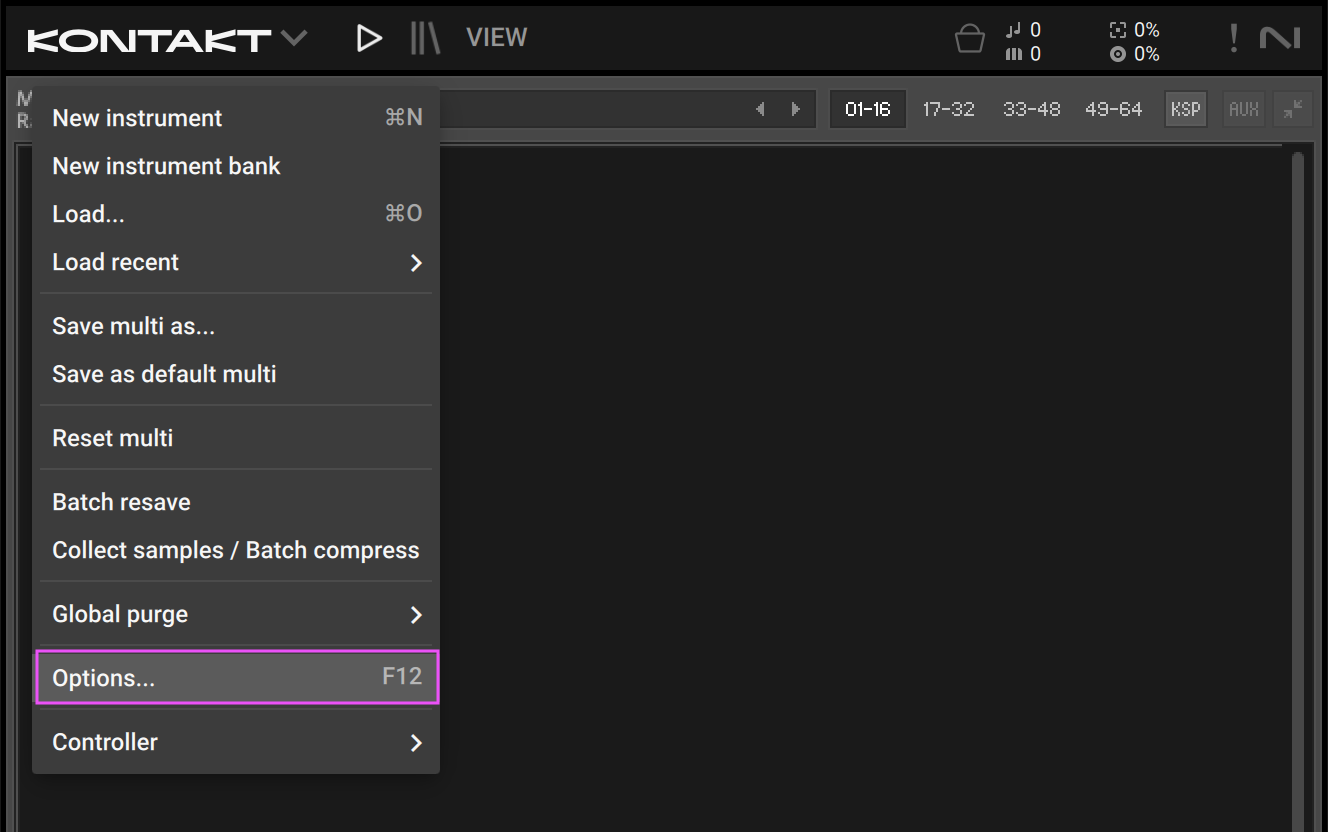The width and height of the screenshot is (1328, 832).
Task: Toggle the KSP editor button
Action: click(1185, 109)
